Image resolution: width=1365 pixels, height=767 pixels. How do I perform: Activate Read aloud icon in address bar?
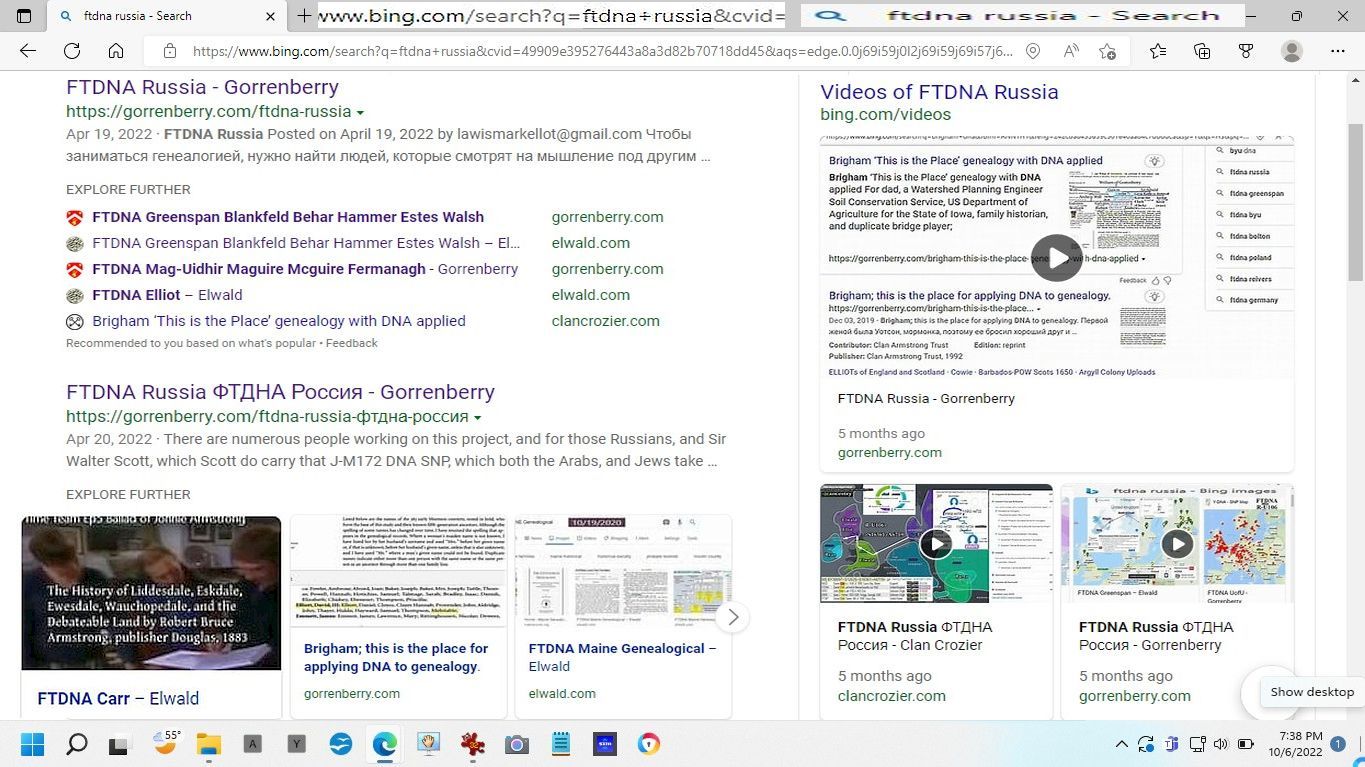[x=1070, y=51]
